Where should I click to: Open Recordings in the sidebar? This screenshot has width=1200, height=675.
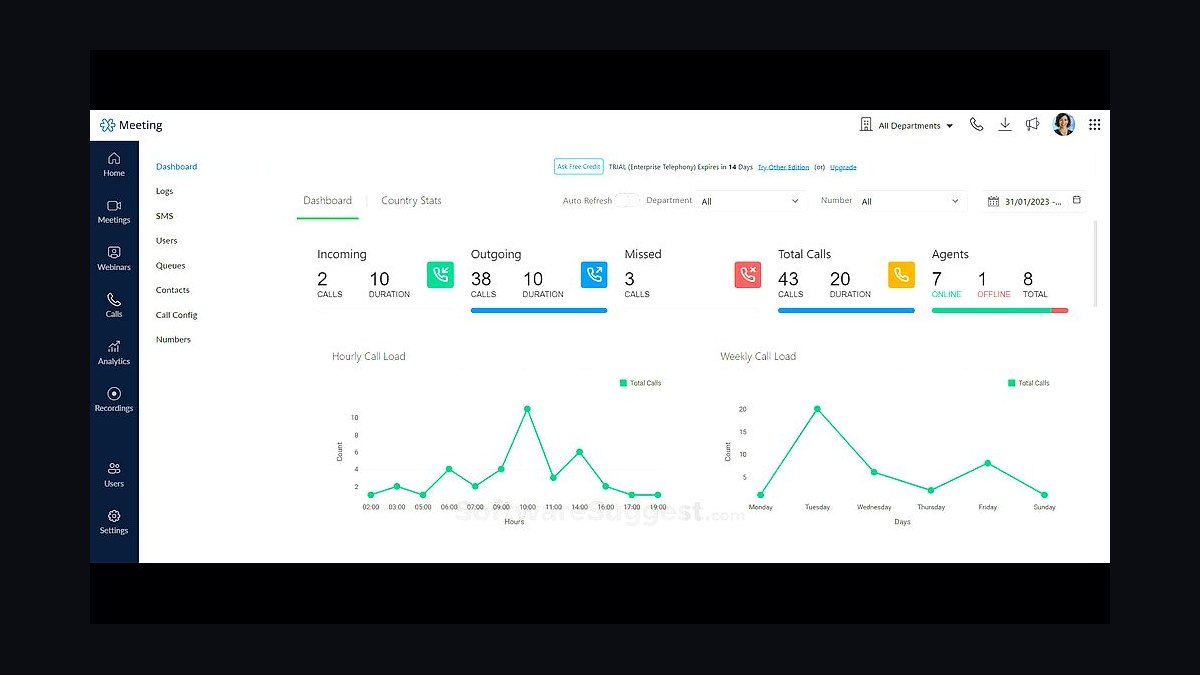coord(114,400)
